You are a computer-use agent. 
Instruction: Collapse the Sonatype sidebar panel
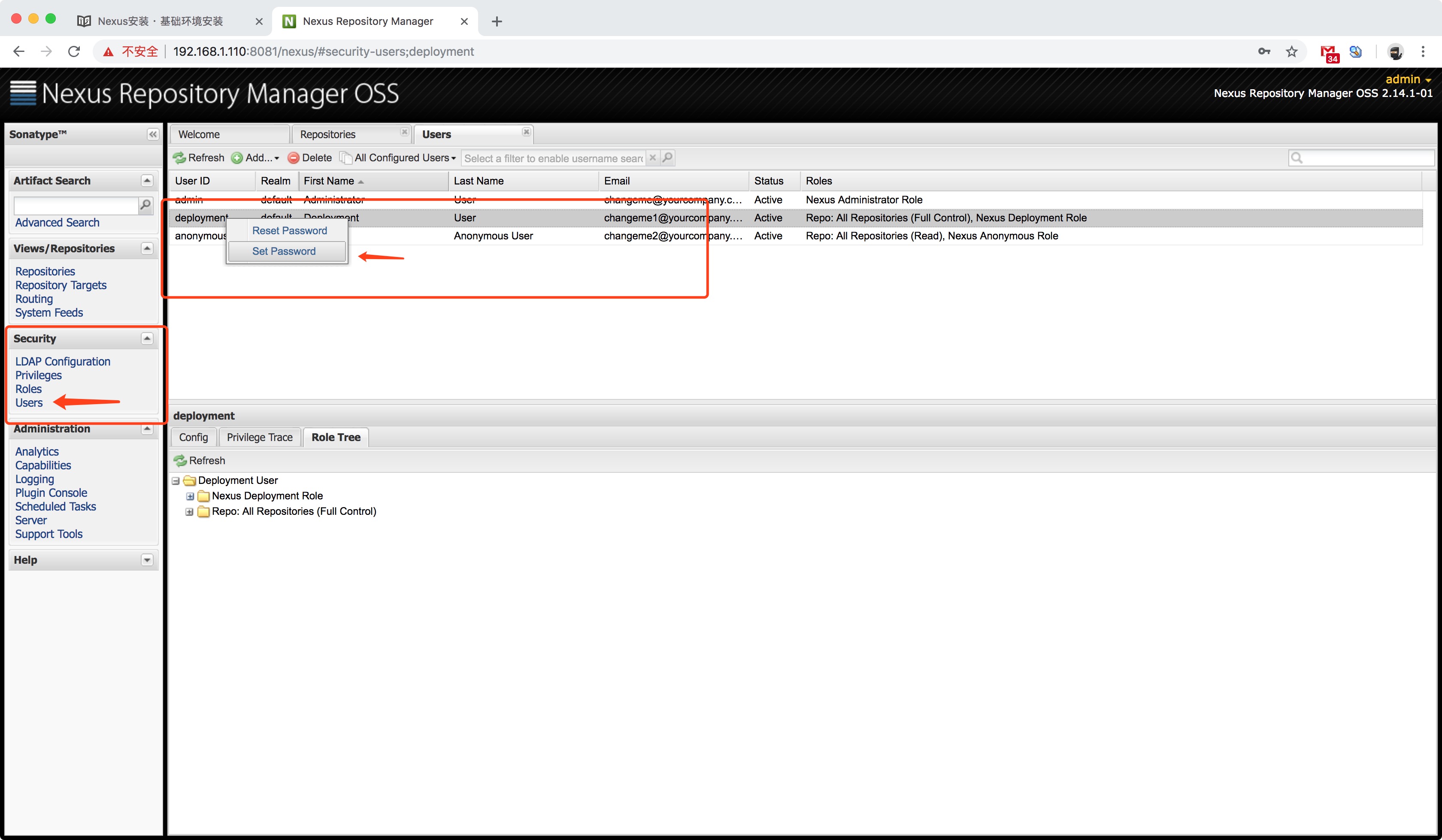[153, 134]
